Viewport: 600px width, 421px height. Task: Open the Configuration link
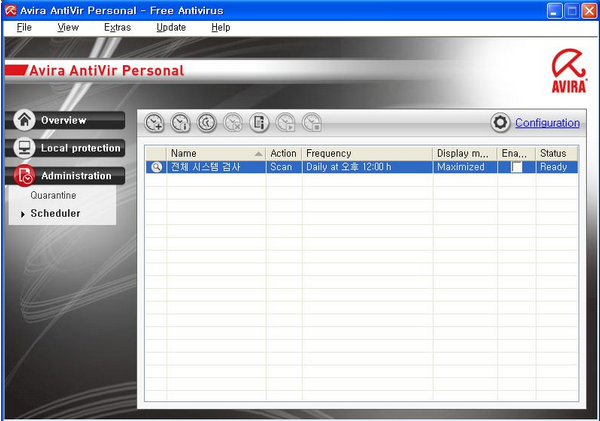[547, 123]
